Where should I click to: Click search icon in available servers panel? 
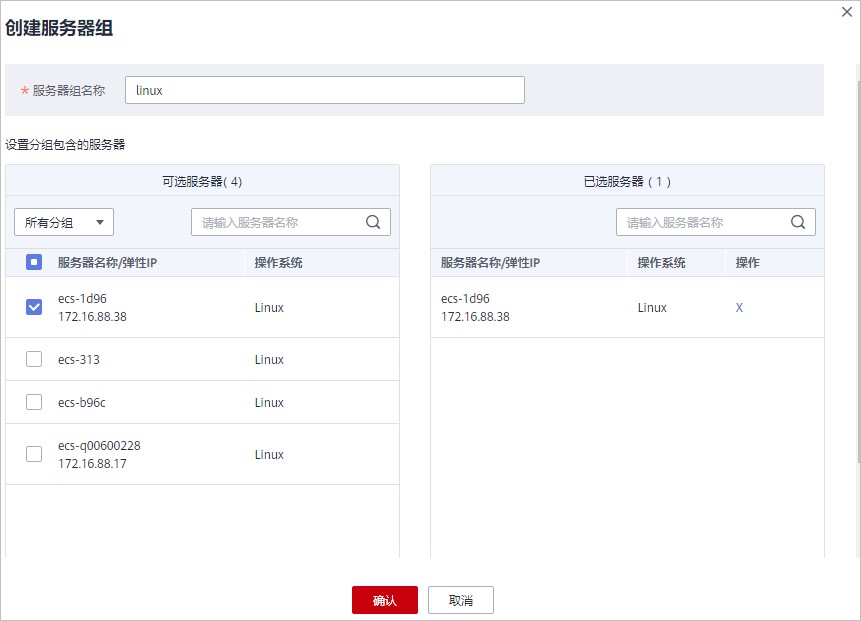click(x=373, y=222)
